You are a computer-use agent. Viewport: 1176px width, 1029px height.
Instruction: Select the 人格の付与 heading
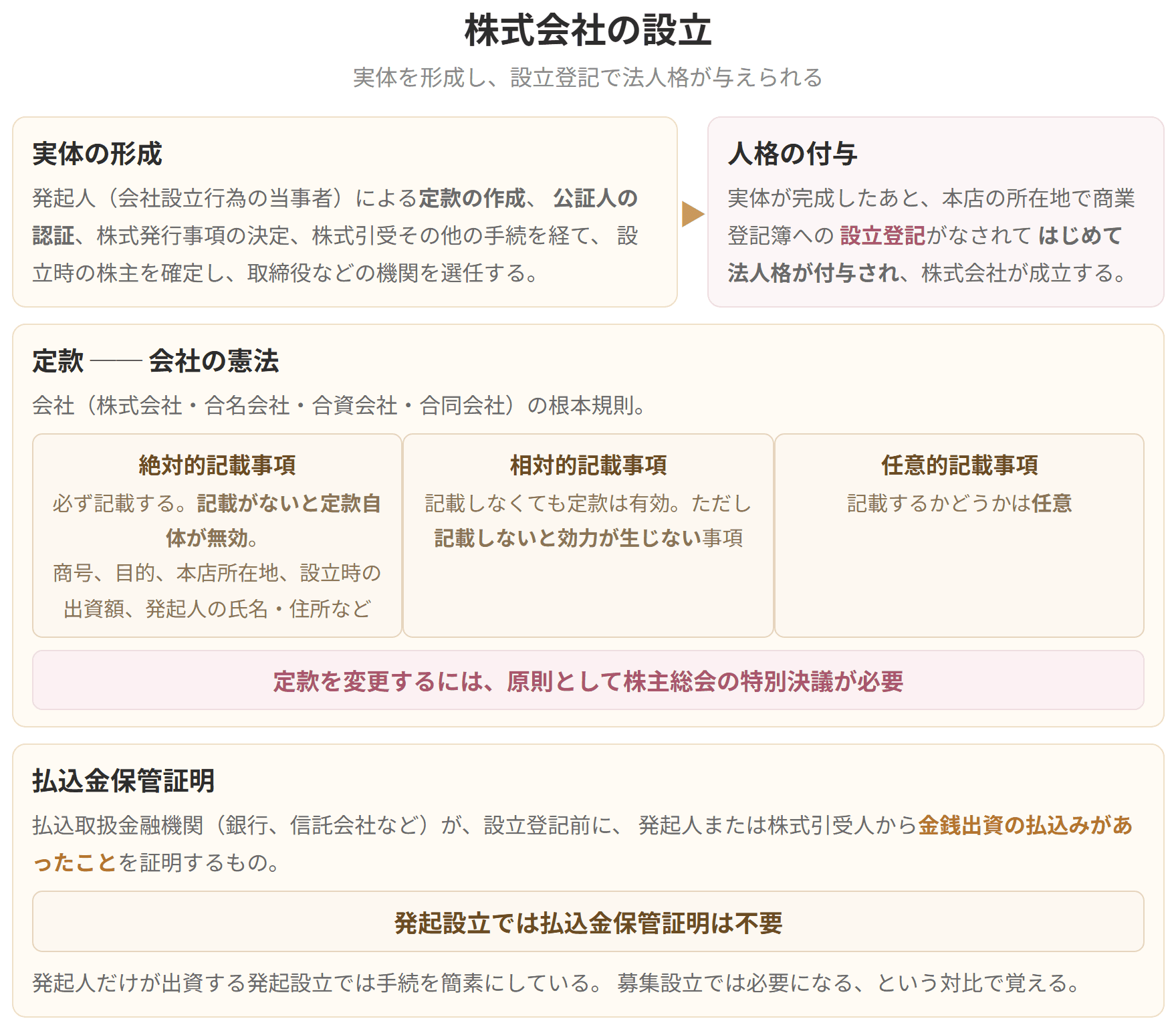(792, 154)
